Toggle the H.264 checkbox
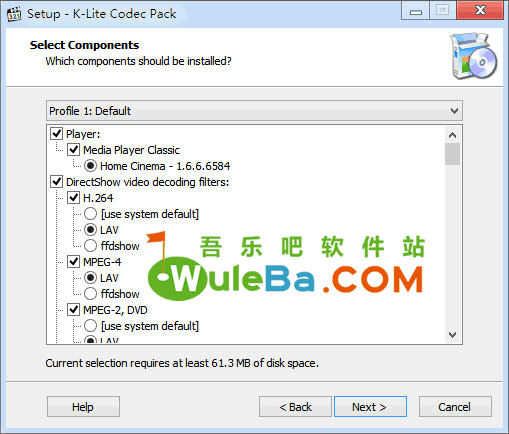The width and height of the screenshot is (509, 434). (73, 198)
